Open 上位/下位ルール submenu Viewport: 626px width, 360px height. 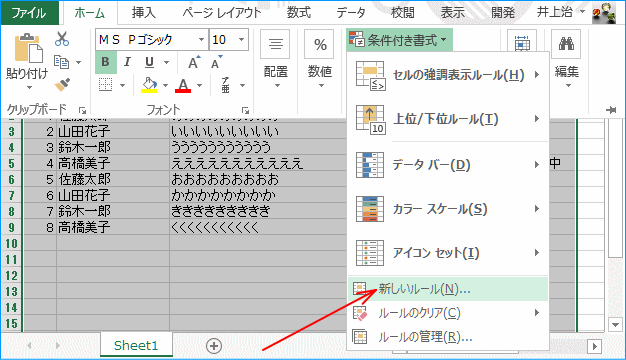pyautogui.click(x=448, y=119)
